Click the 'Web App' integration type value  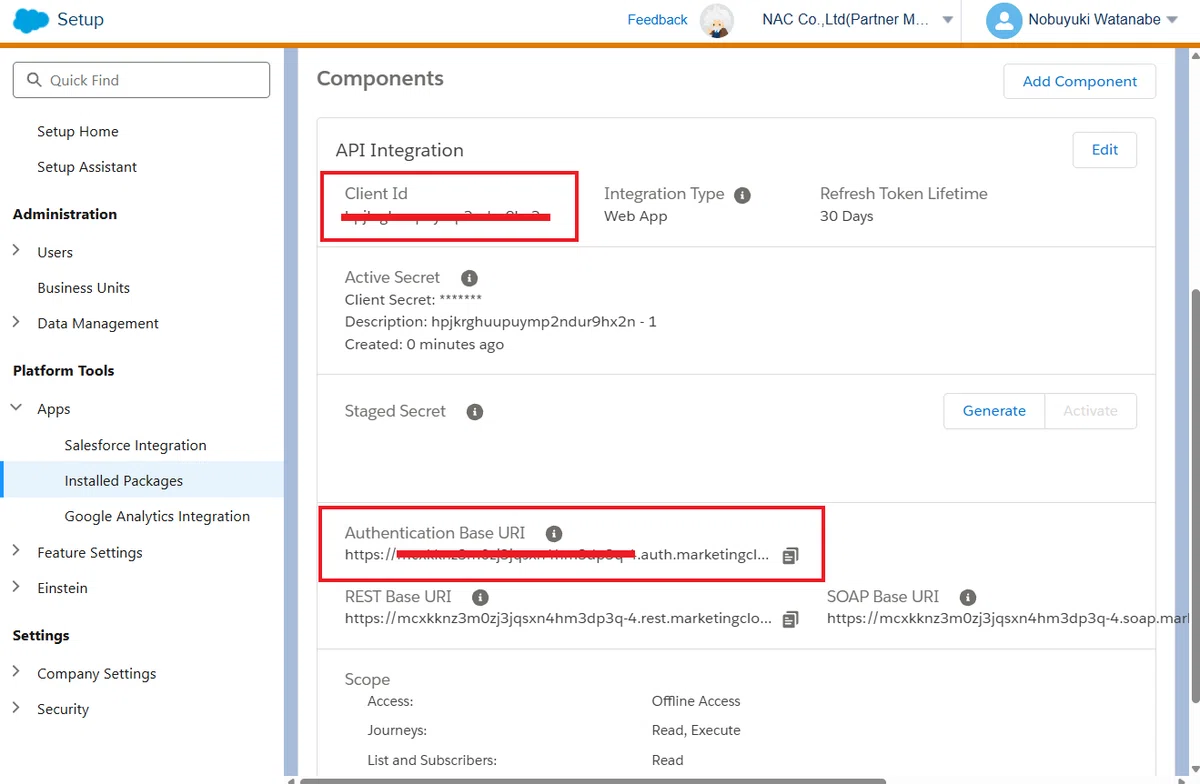coord(635,217)
